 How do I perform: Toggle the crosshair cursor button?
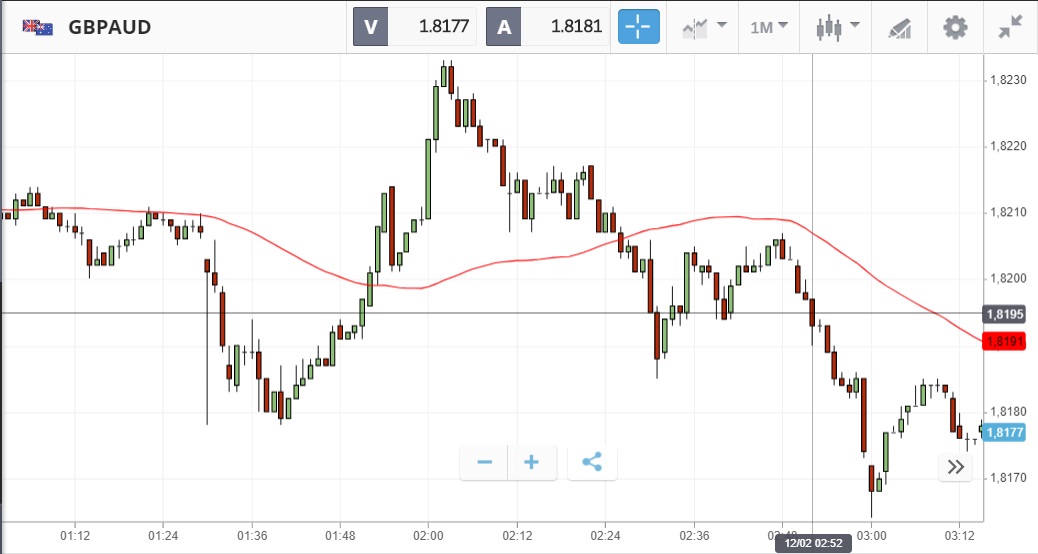[639, 27]
